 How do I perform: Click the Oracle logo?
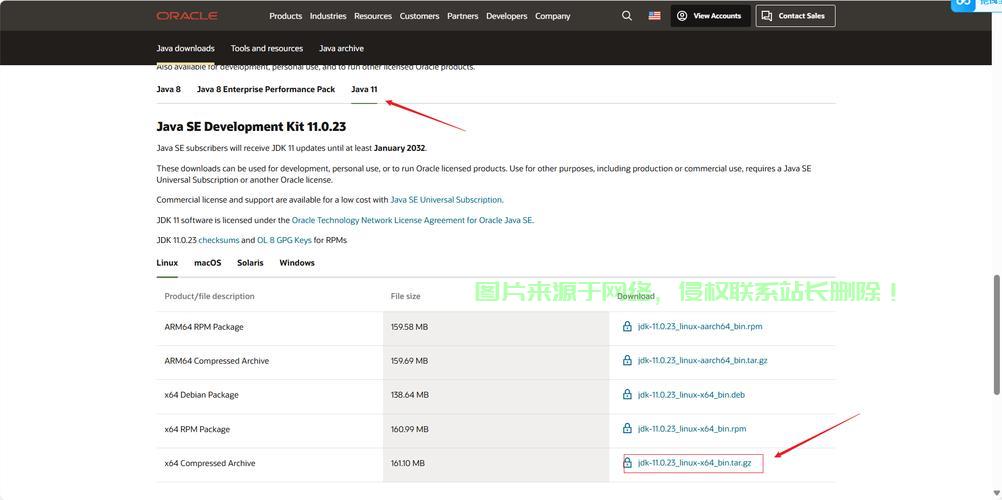click(x=187, y=16)
